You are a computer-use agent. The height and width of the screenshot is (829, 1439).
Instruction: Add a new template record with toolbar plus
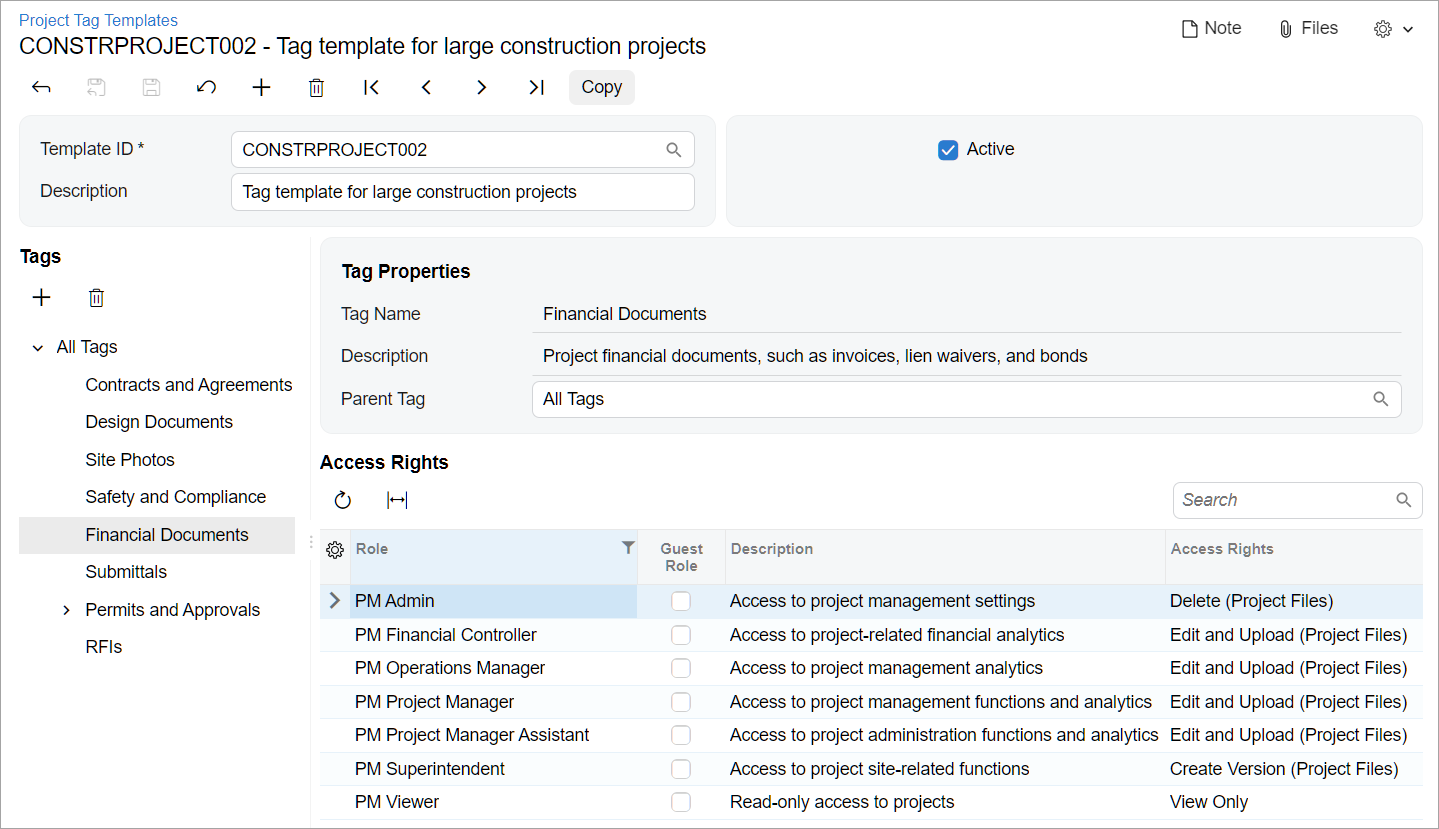pyautogui.click(x=261, y=87)
